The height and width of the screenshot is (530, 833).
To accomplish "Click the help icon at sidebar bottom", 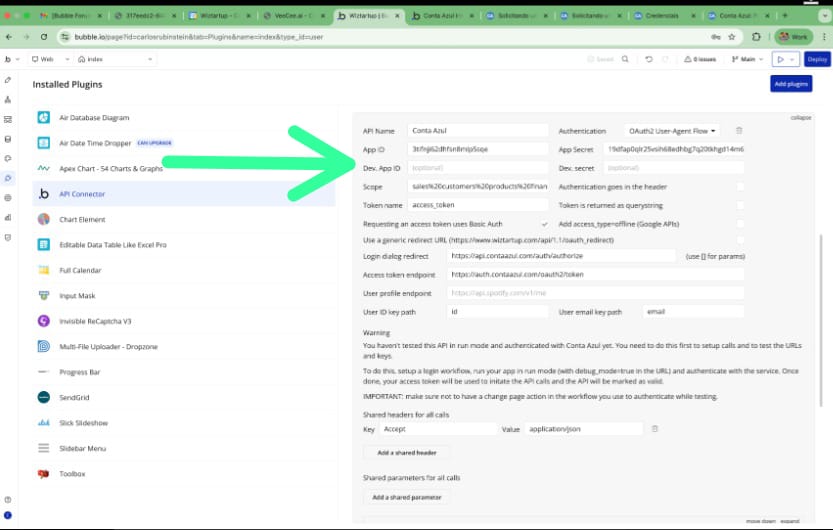I will pyautogui.click(x=7, y=500).
